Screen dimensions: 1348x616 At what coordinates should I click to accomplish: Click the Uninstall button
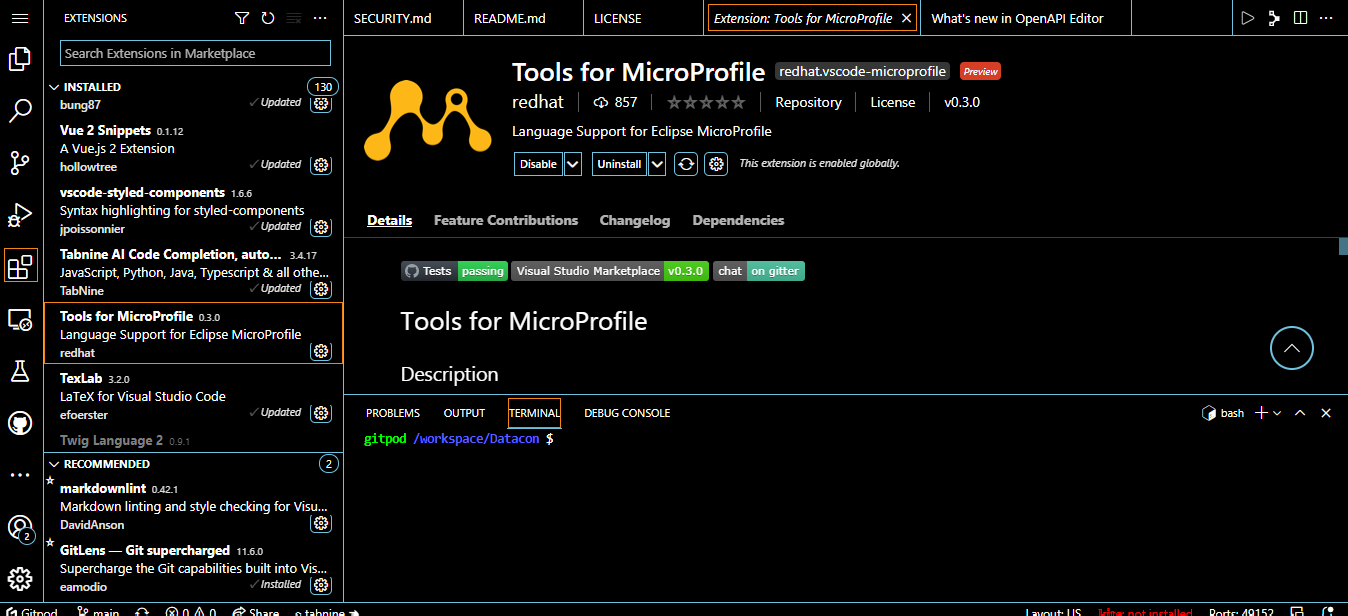click(619, 164)
